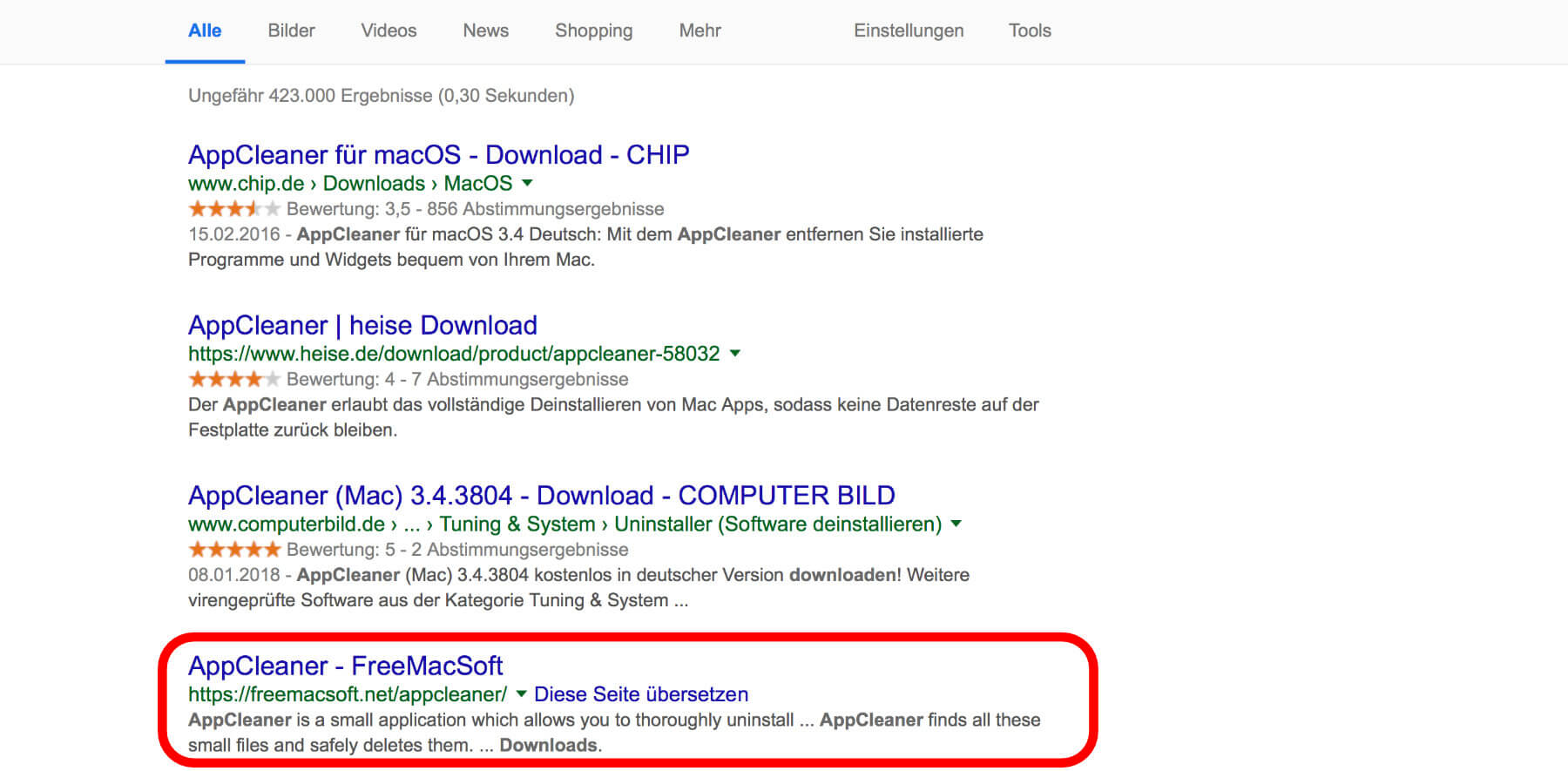Click the 3,5 star rating for CHIP
Viewport: 1568px width, 771px height.
click(x=234, y=208)
